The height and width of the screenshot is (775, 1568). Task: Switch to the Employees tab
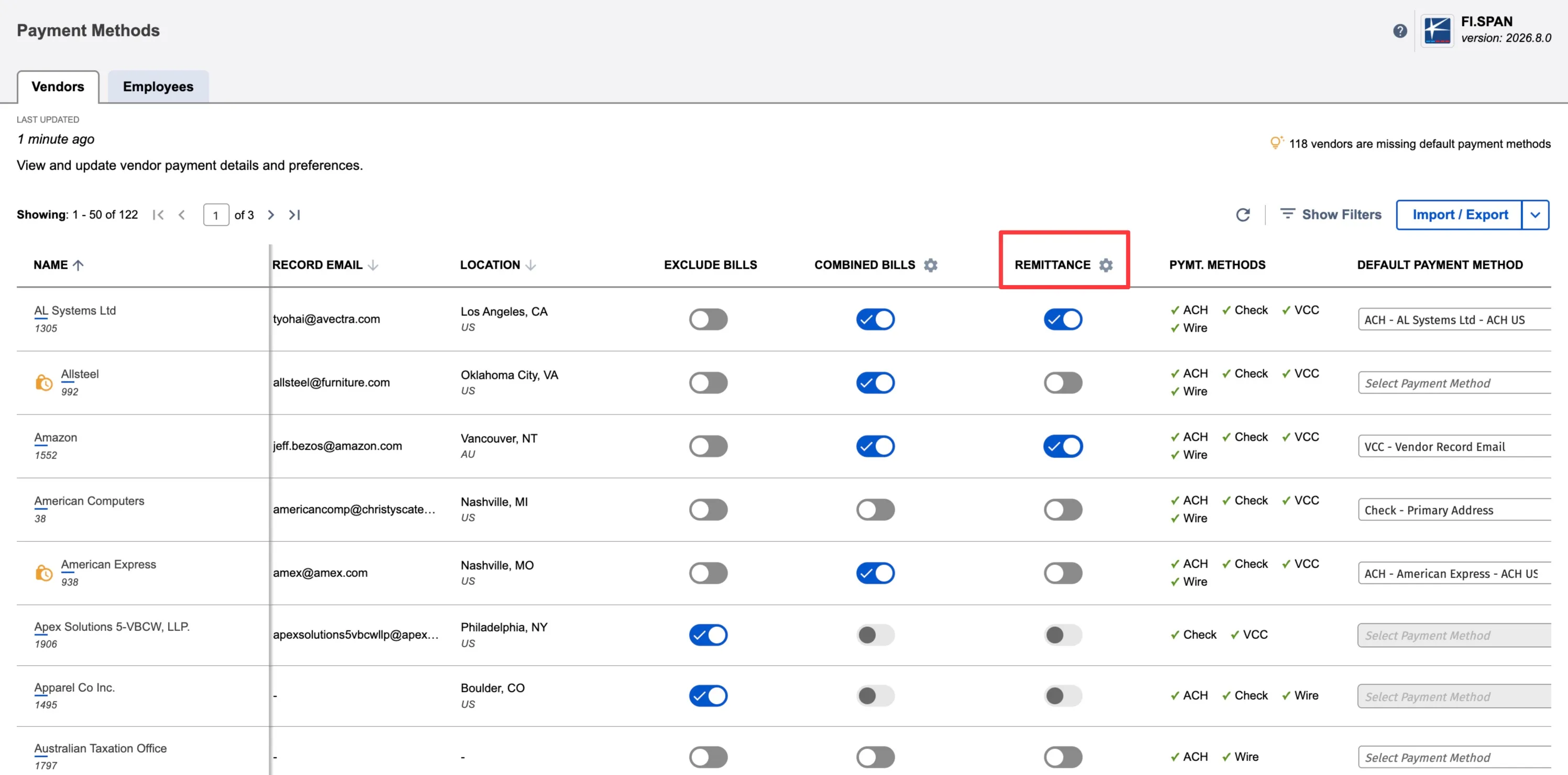click(158, 86)
